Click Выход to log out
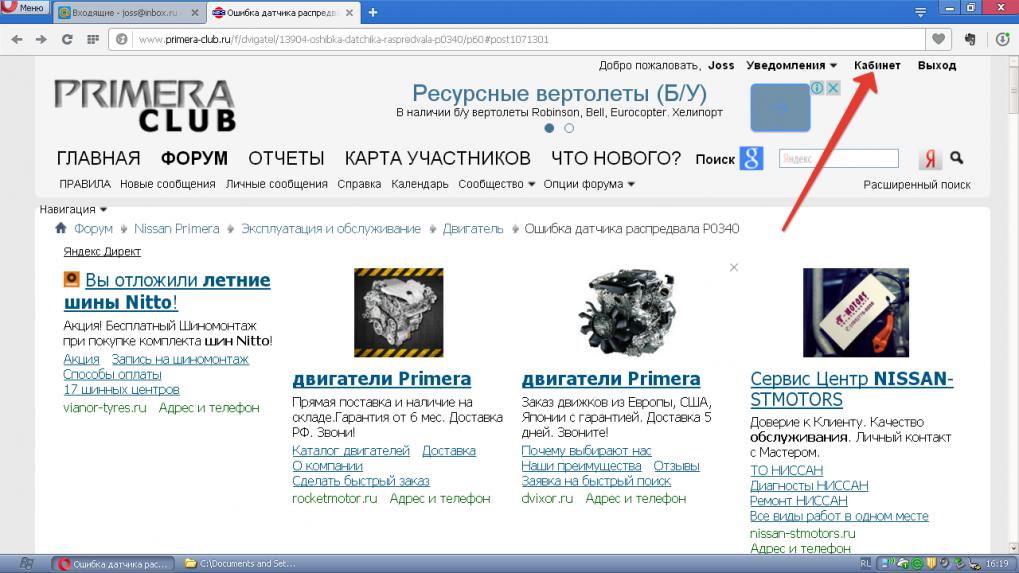 [936, 66]
